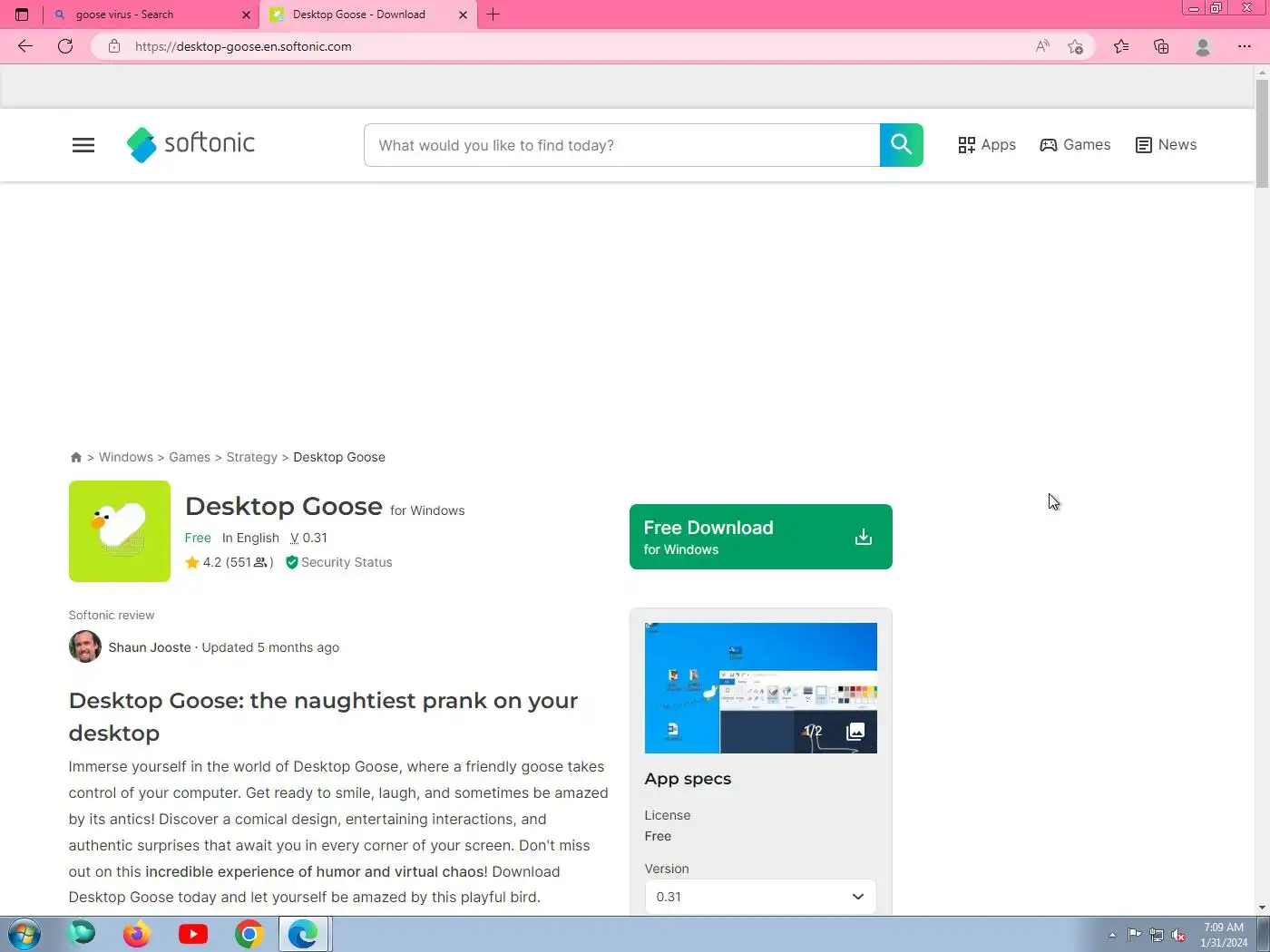Expand the version 0.31 dropdown
Image resolution: width=1270 pixels, height=952 pixels.
click(x=761, y=897)
